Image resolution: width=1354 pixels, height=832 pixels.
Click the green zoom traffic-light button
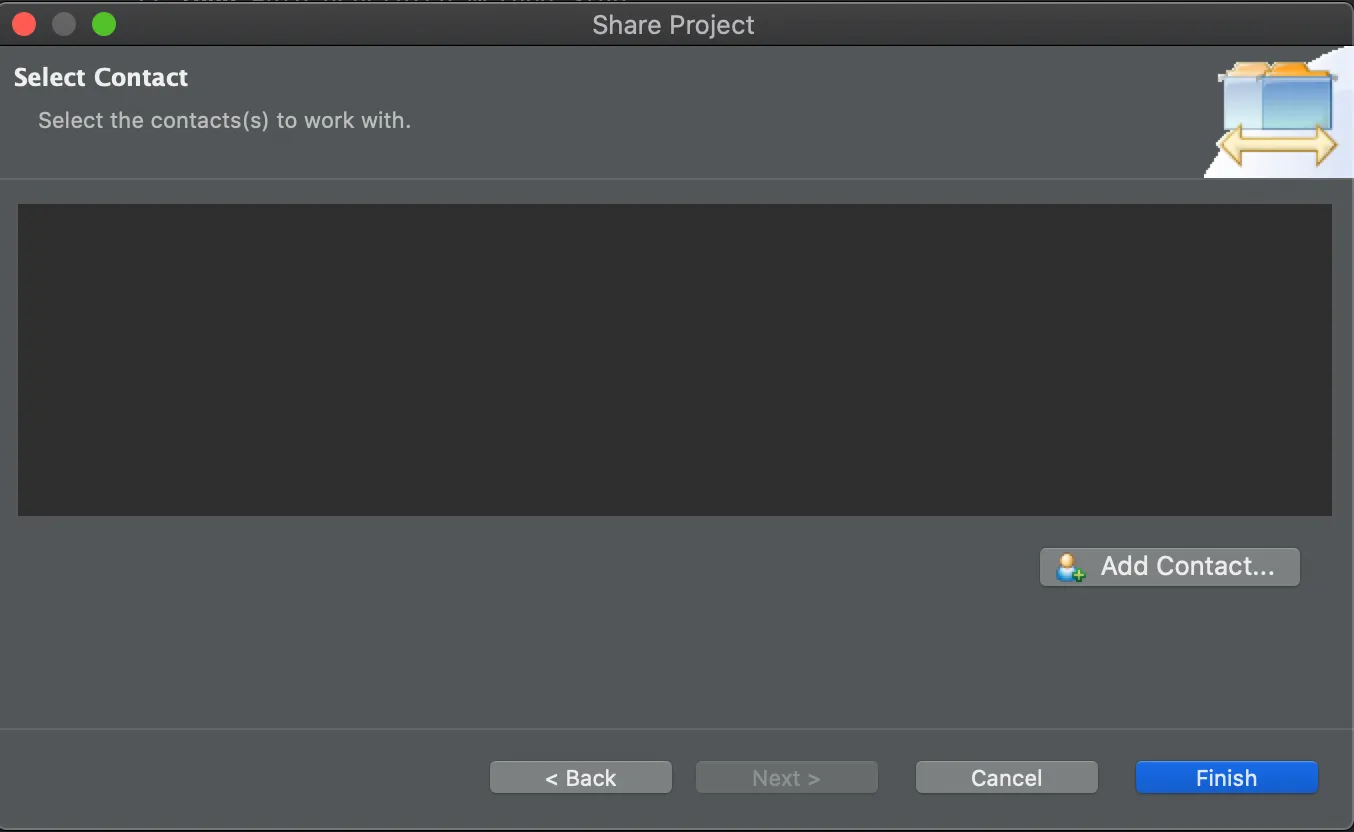point(103,23)
